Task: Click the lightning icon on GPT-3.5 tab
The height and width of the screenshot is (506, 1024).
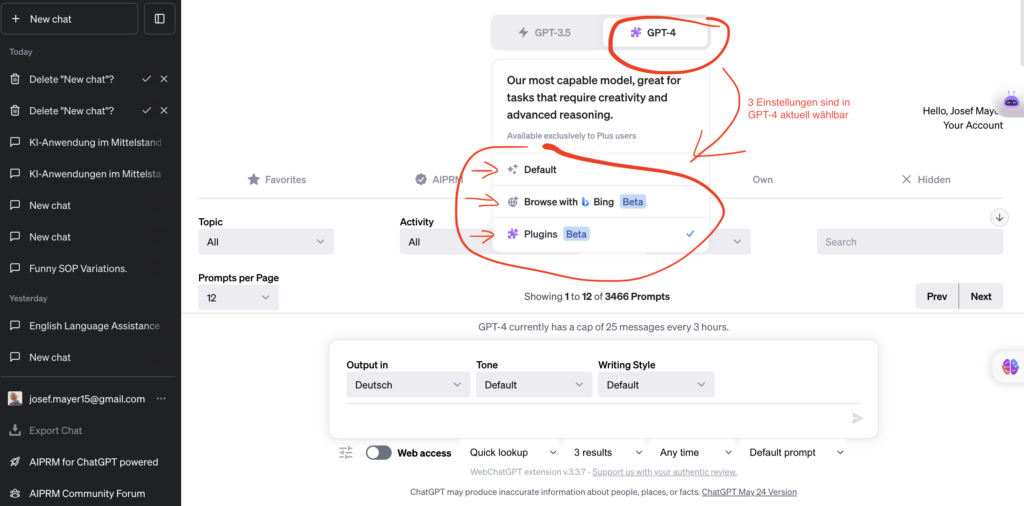Action: click(x=523, y=32)
